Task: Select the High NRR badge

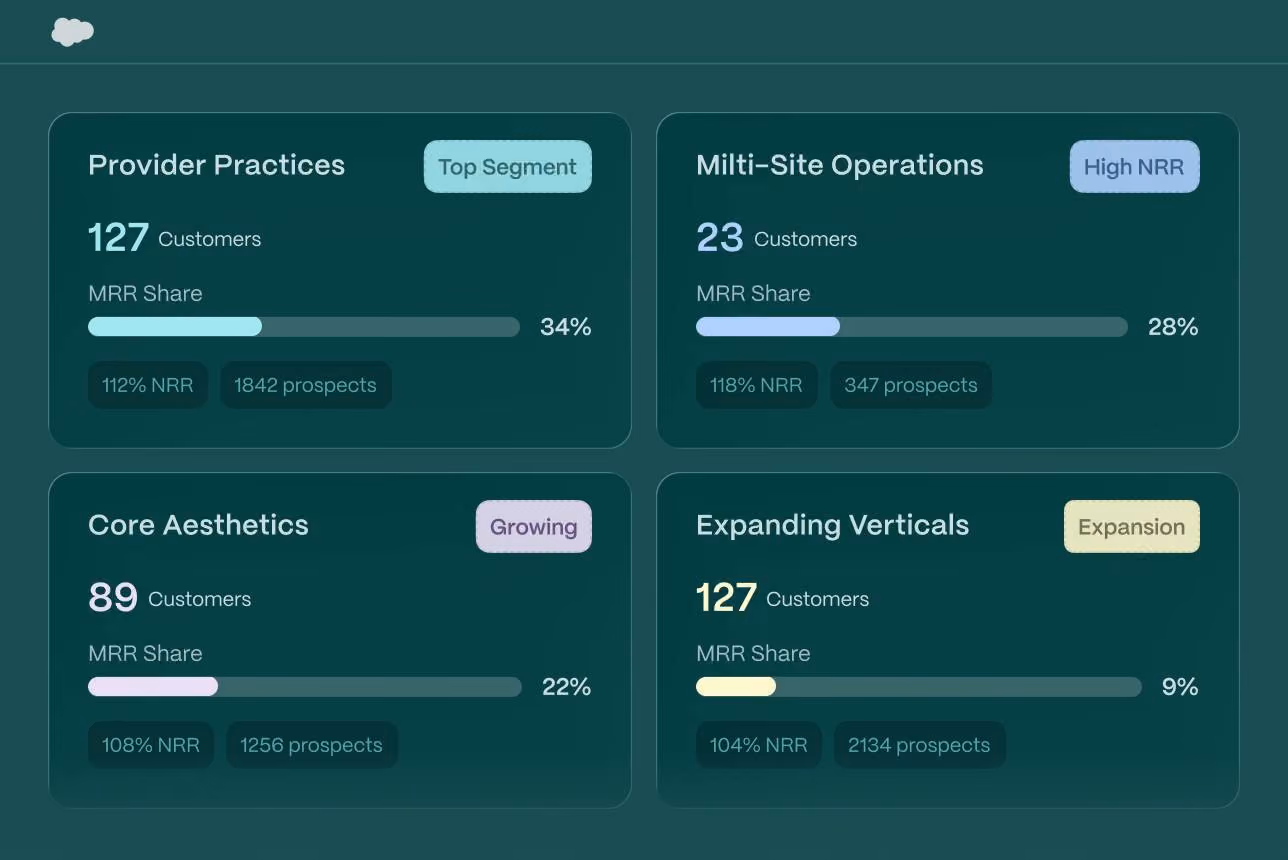Action: coord(1134,166)
